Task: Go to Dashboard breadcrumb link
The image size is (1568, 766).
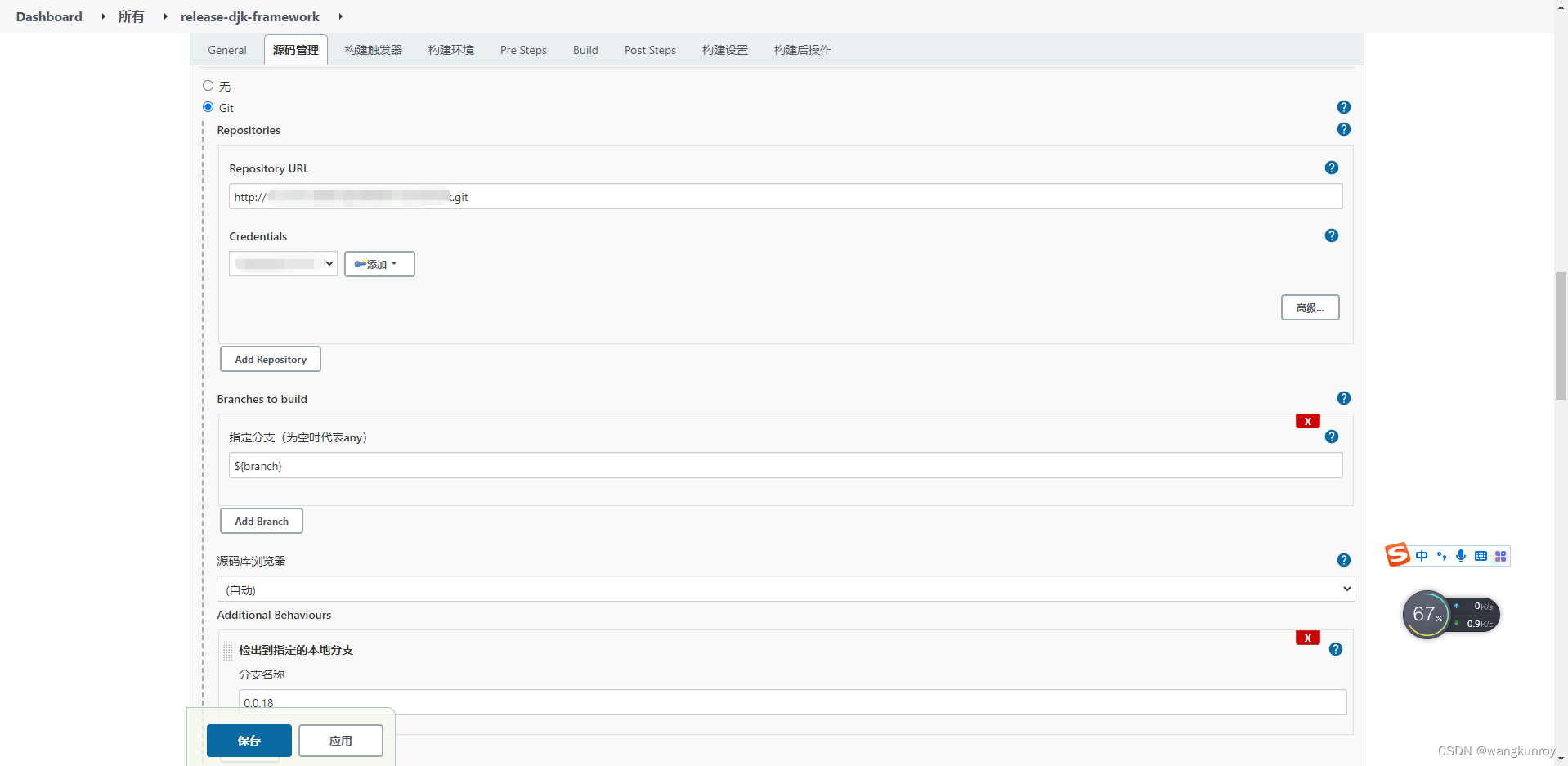Action: tap(49, 16)
